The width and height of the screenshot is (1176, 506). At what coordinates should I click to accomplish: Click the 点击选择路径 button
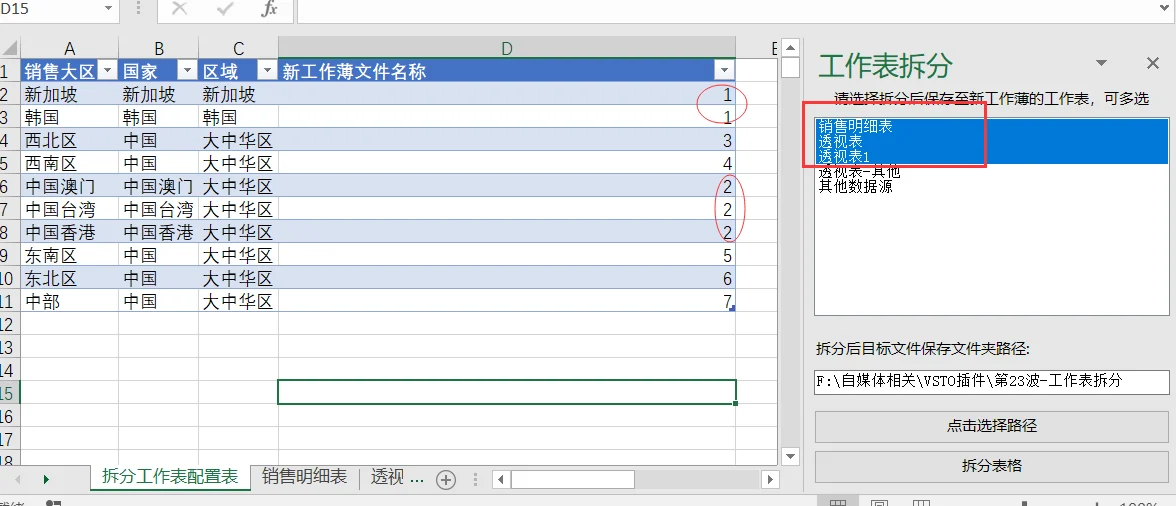pyautogui.click(x=992, y=426)
